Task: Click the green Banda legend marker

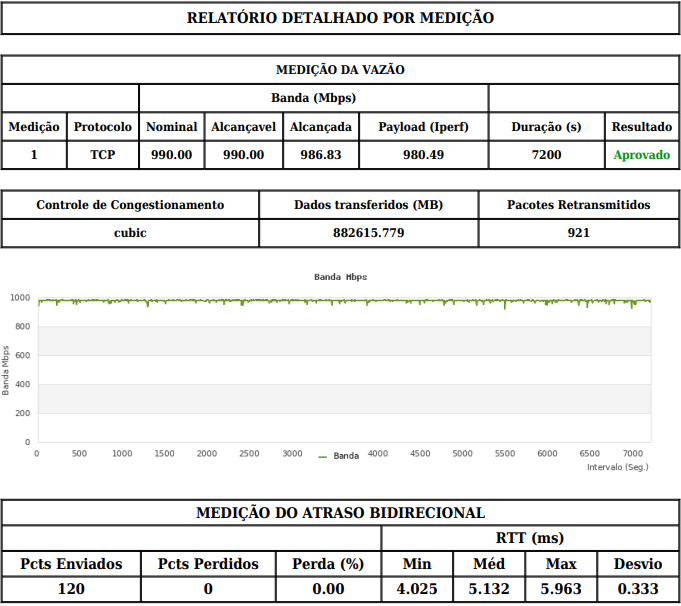Action: point(323,456)
